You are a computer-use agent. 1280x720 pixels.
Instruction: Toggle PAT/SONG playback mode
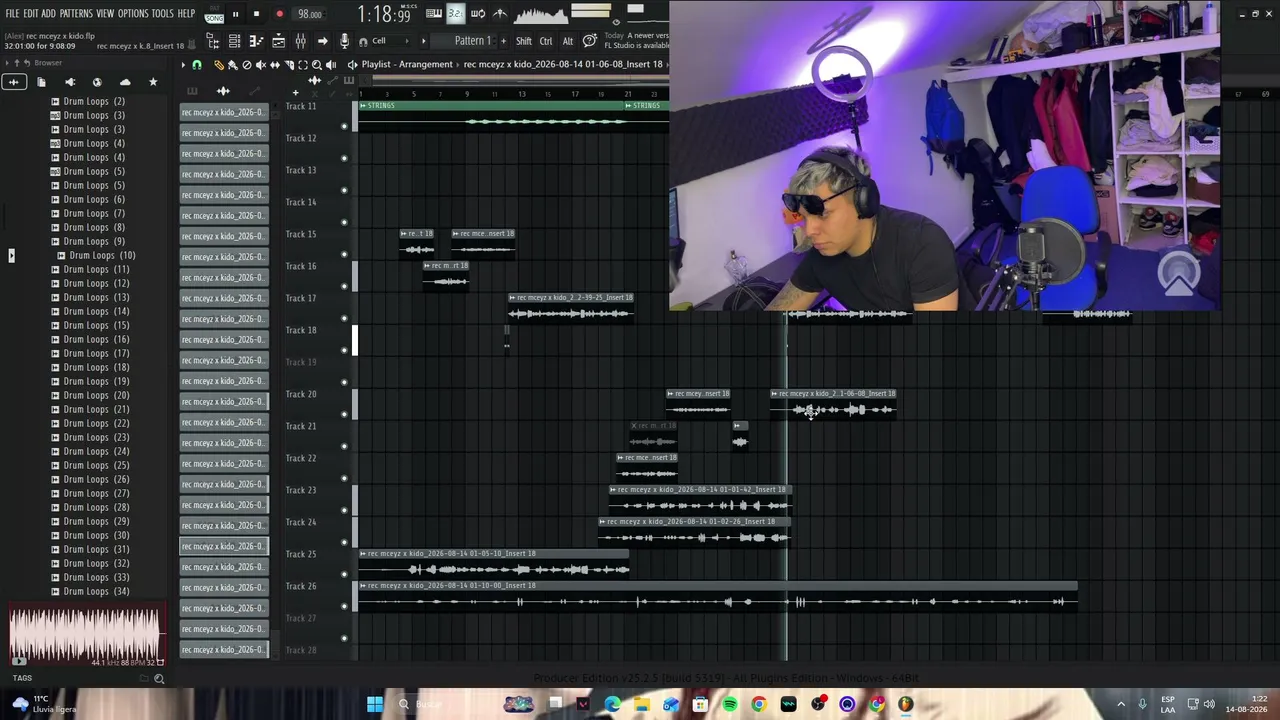[214, 15]
